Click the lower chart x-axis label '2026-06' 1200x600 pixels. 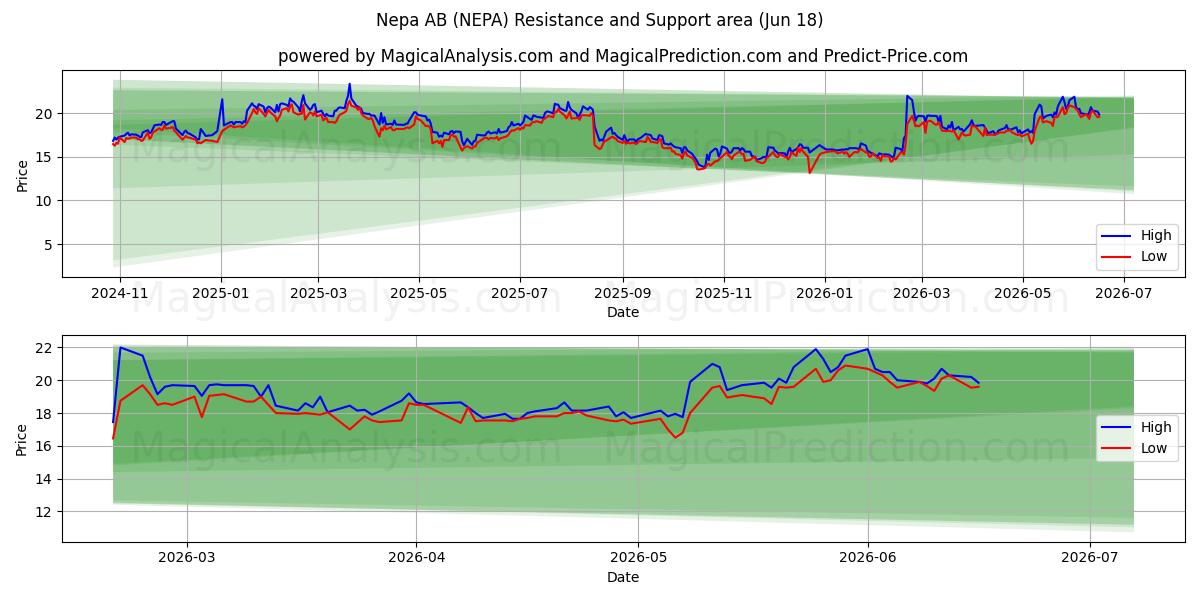(867, 559)
